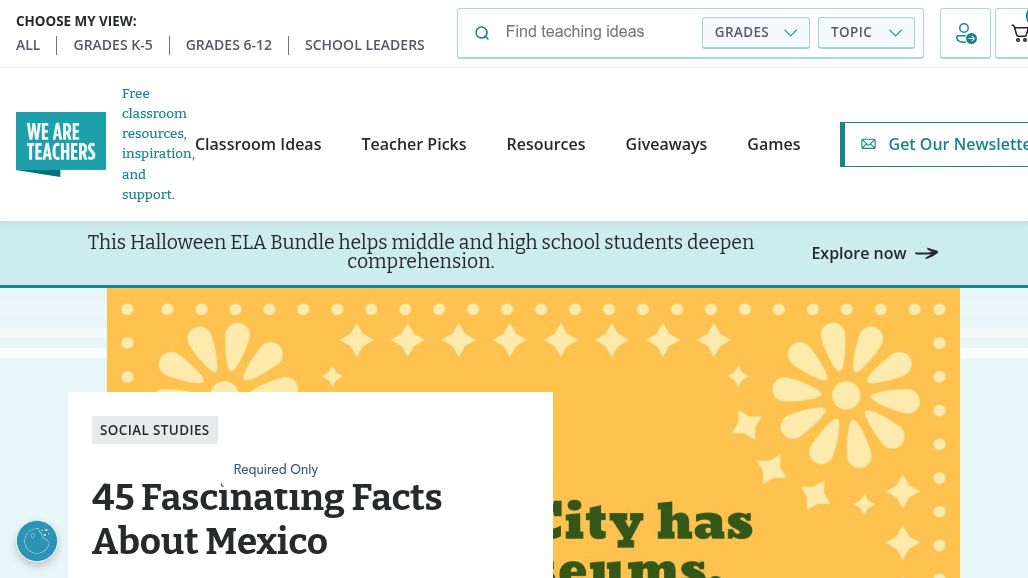
Task: Click the Explore now link
Action: (875, 253)
